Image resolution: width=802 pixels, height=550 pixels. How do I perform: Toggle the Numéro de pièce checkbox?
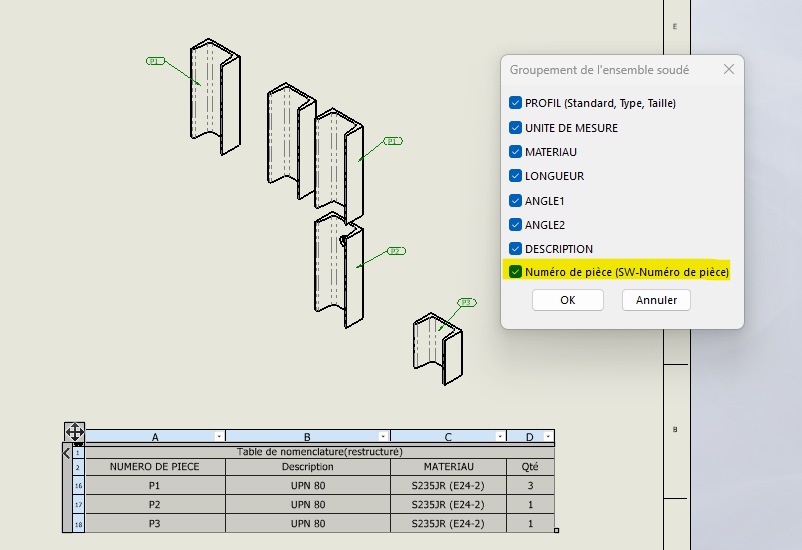point(515,272)
